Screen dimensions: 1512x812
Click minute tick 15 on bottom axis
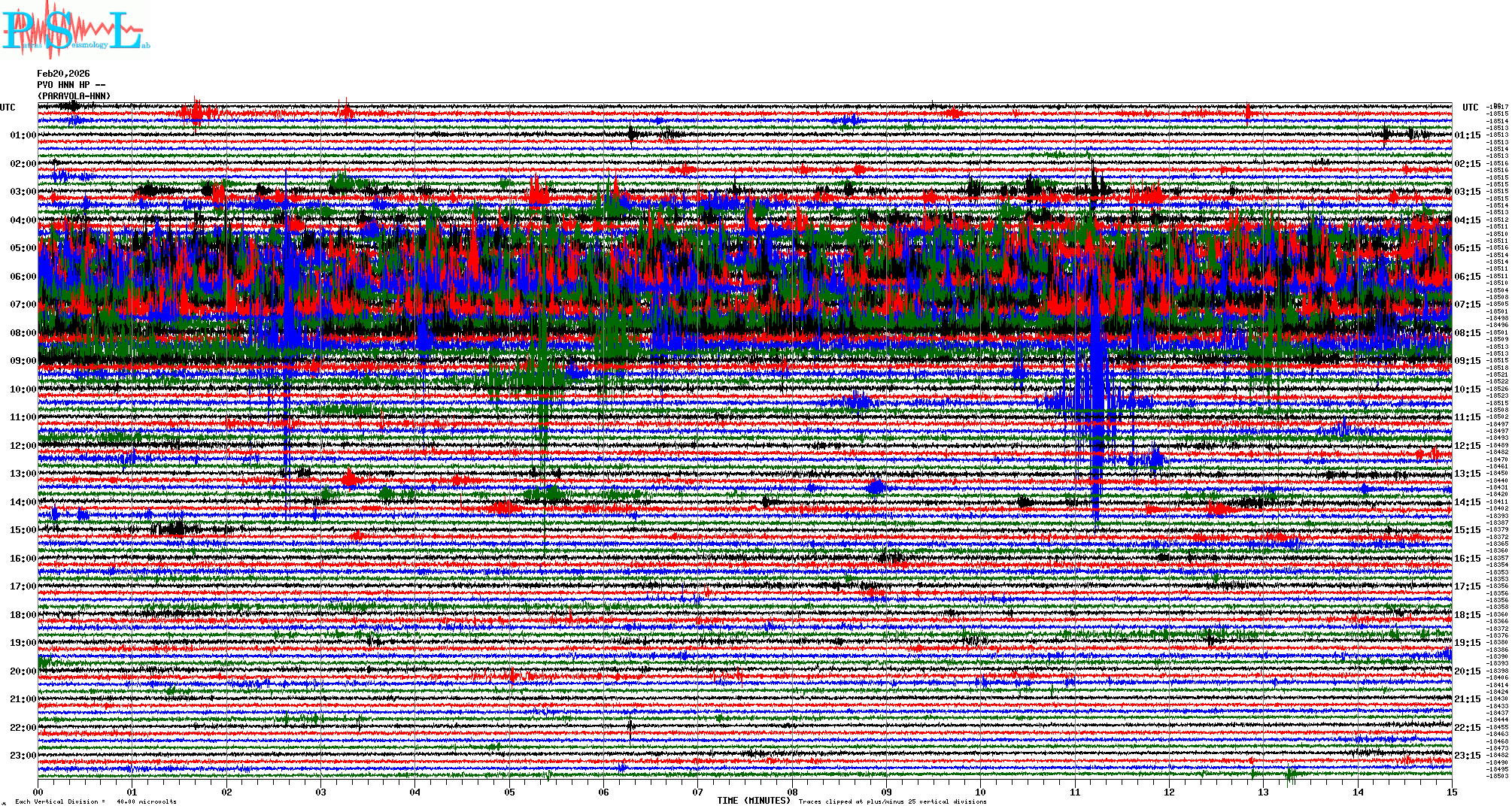pos(1452,792)
